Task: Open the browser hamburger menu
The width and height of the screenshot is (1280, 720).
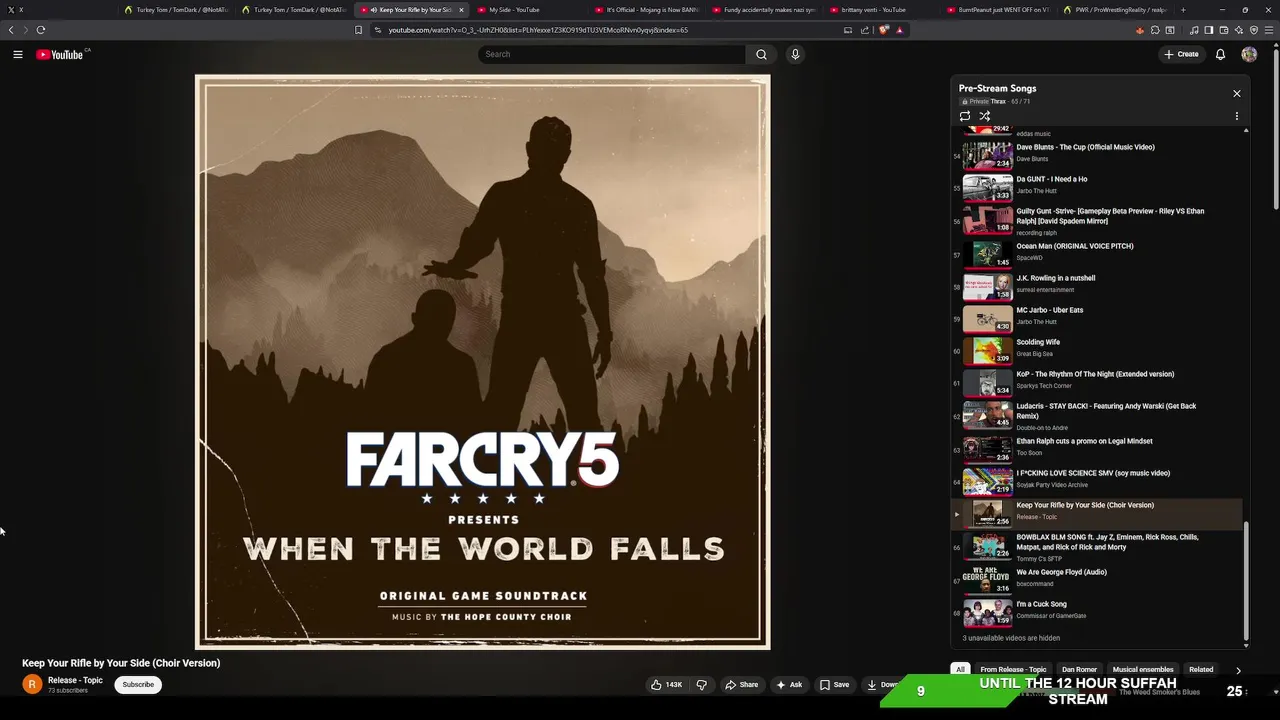Action: (1270, 30)
